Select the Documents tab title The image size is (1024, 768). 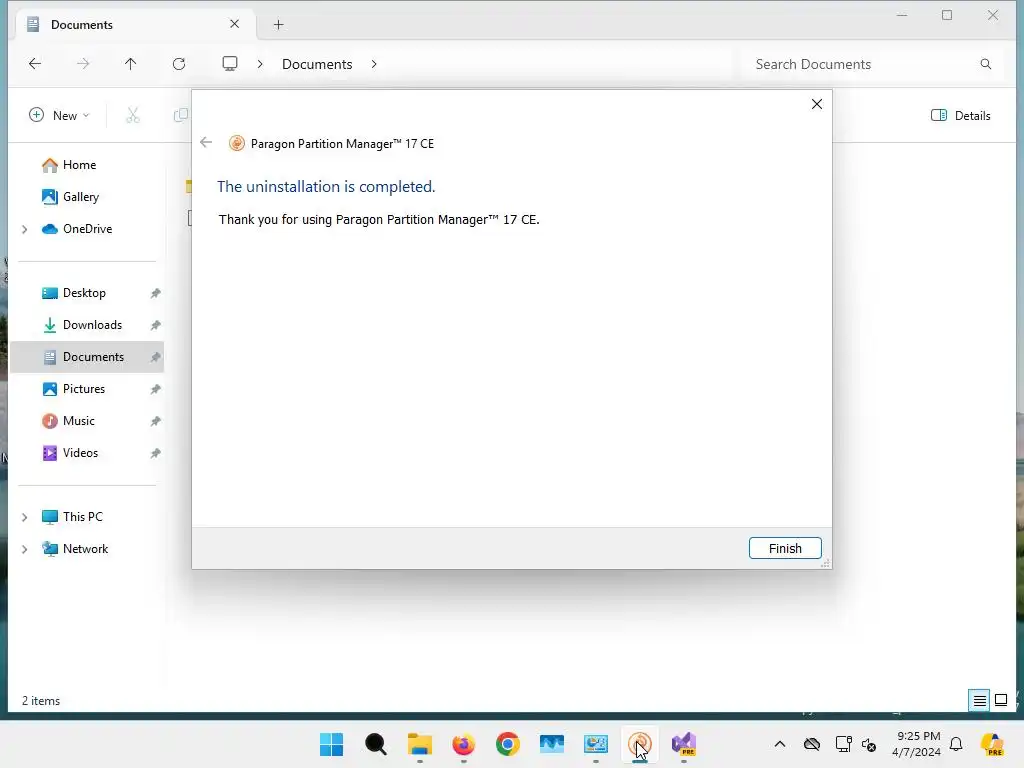tap(82, 25)
